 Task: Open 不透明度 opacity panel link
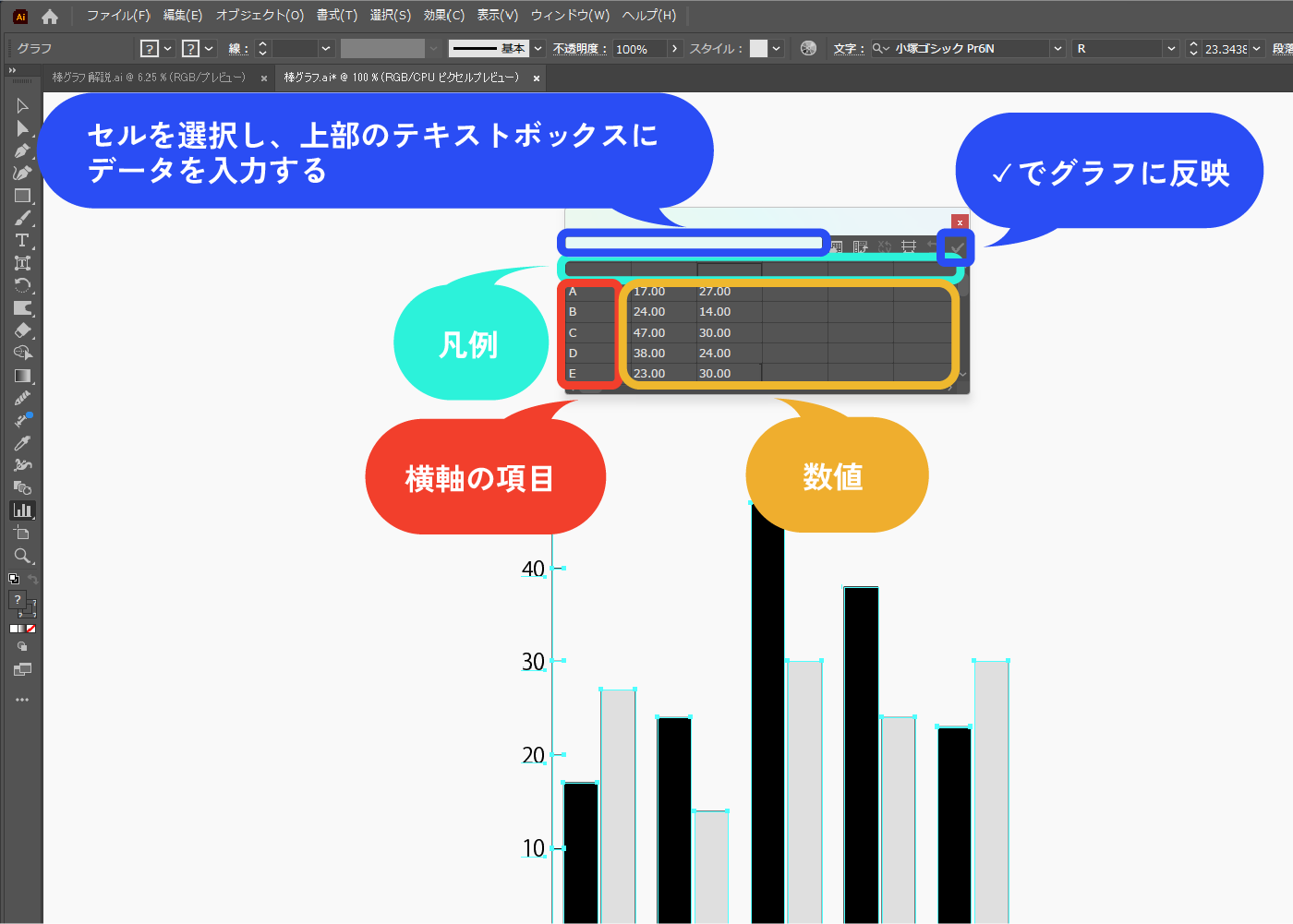click(x=580, y=48)
